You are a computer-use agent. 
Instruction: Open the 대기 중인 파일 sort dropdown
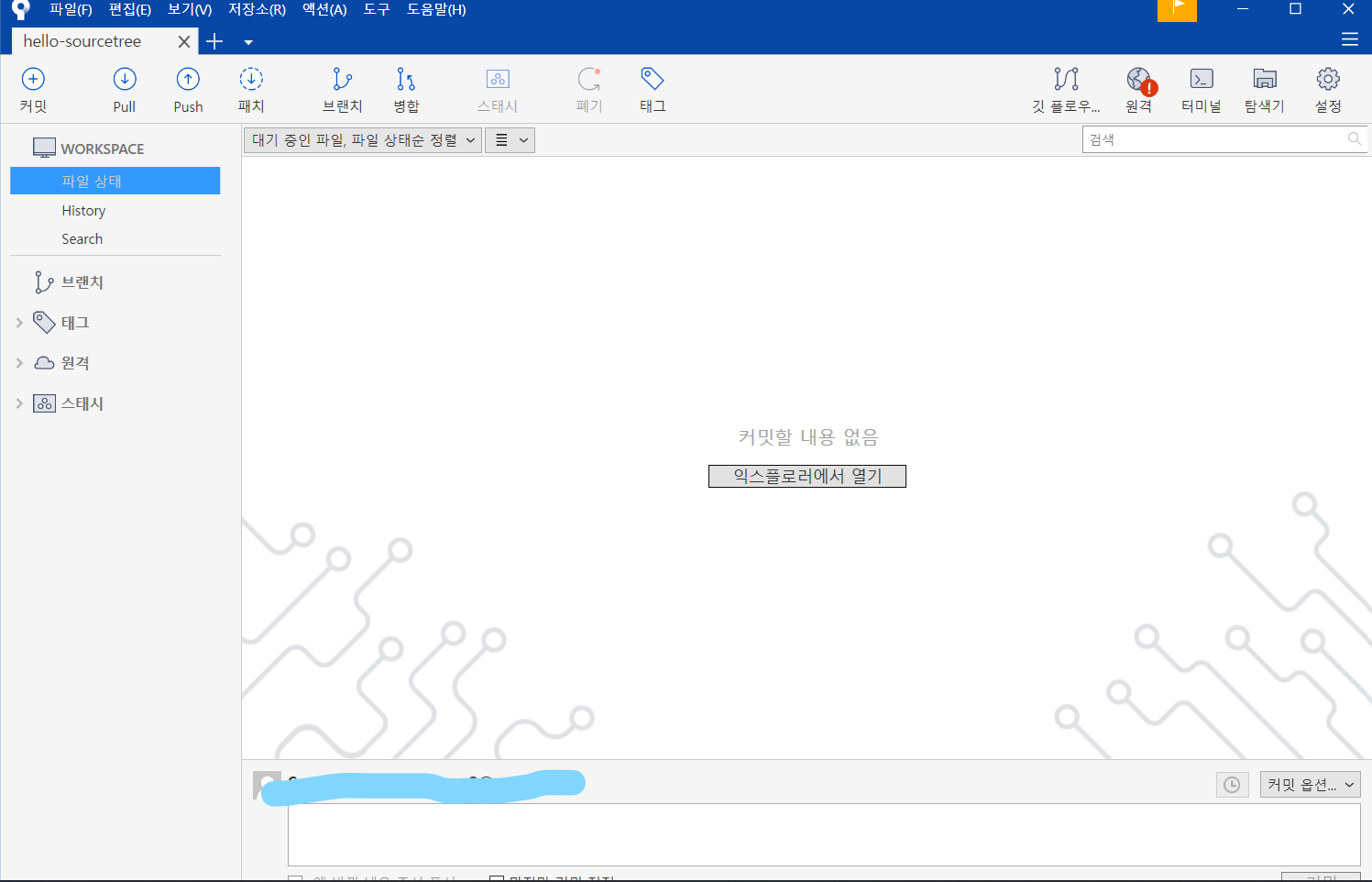coord(363,140)
